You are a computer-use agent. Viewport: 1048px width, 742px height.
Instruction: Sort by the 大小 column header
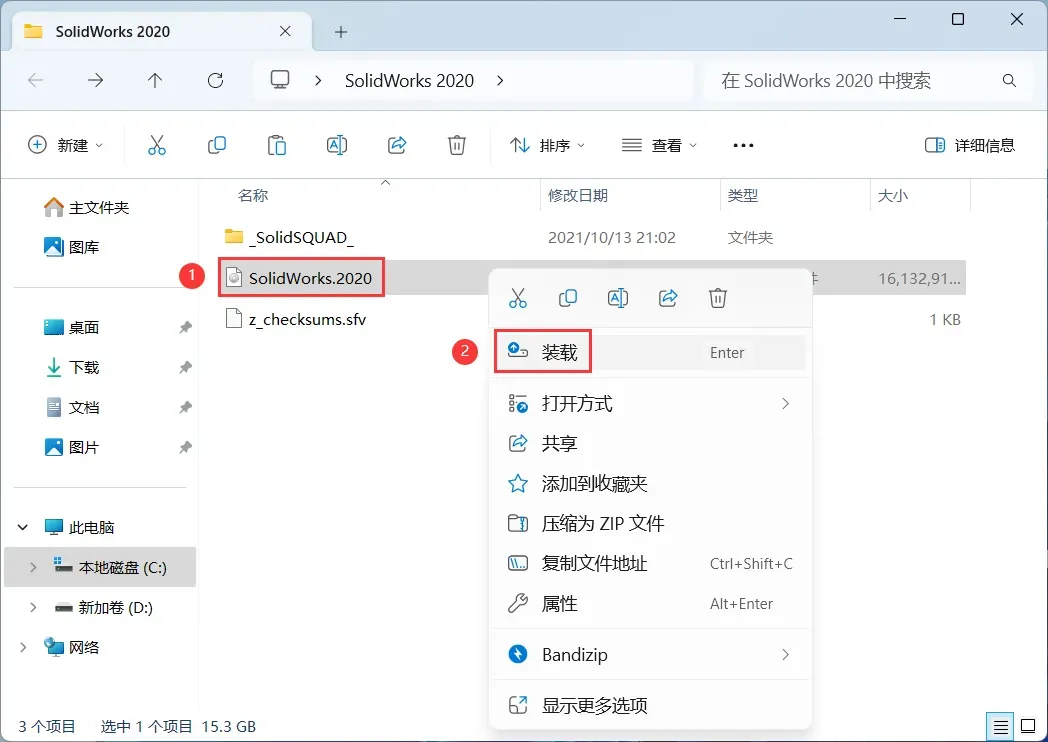tap(892, 195)
